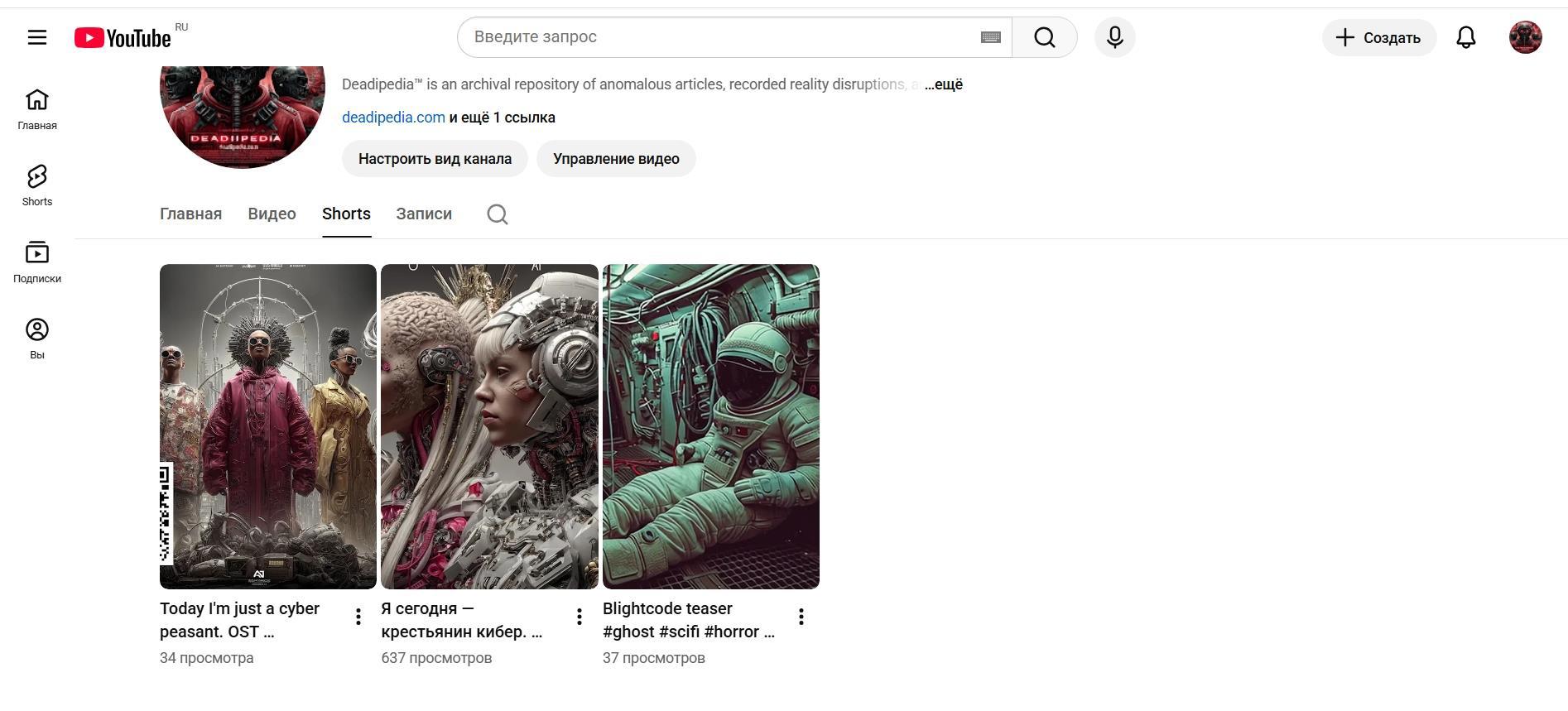Click the YouTube logo

123,37
